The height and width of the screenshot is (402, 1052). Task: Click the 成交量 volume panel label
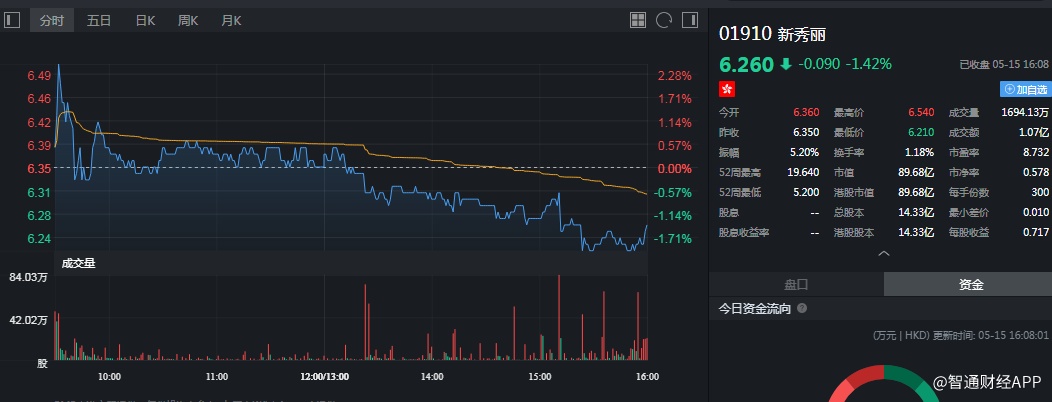(x=79, y=263)
